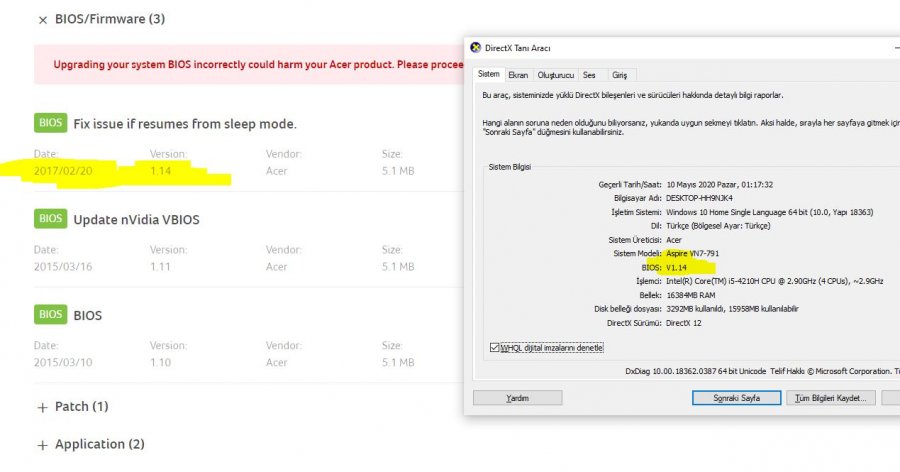Click the BIOS value V1.14 in DirectX

pyautogui.click(x=676, y=268)
